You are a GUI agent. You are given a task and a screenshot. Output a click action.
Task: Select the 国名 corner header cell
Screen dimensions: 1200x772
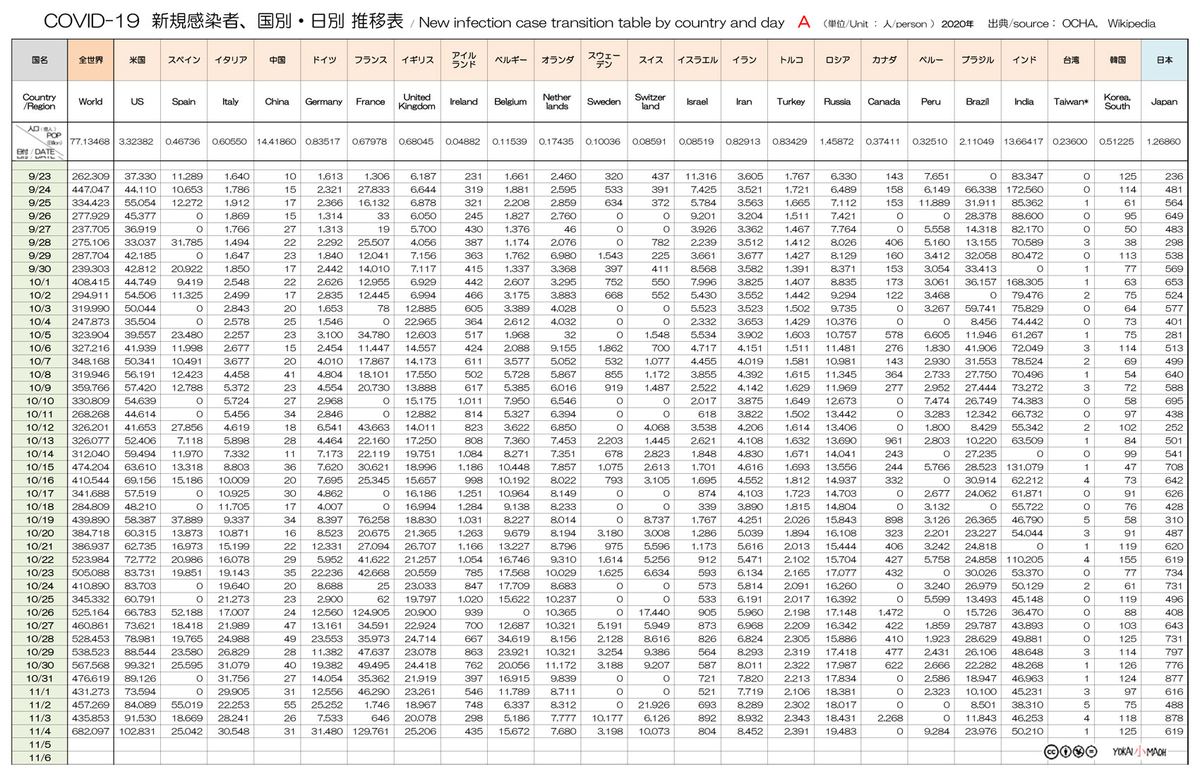coord(40,60)
